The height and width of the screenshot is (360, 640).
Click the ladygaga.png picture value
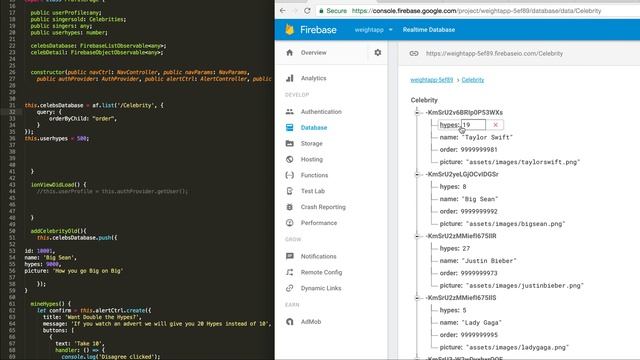pos(517,347)
